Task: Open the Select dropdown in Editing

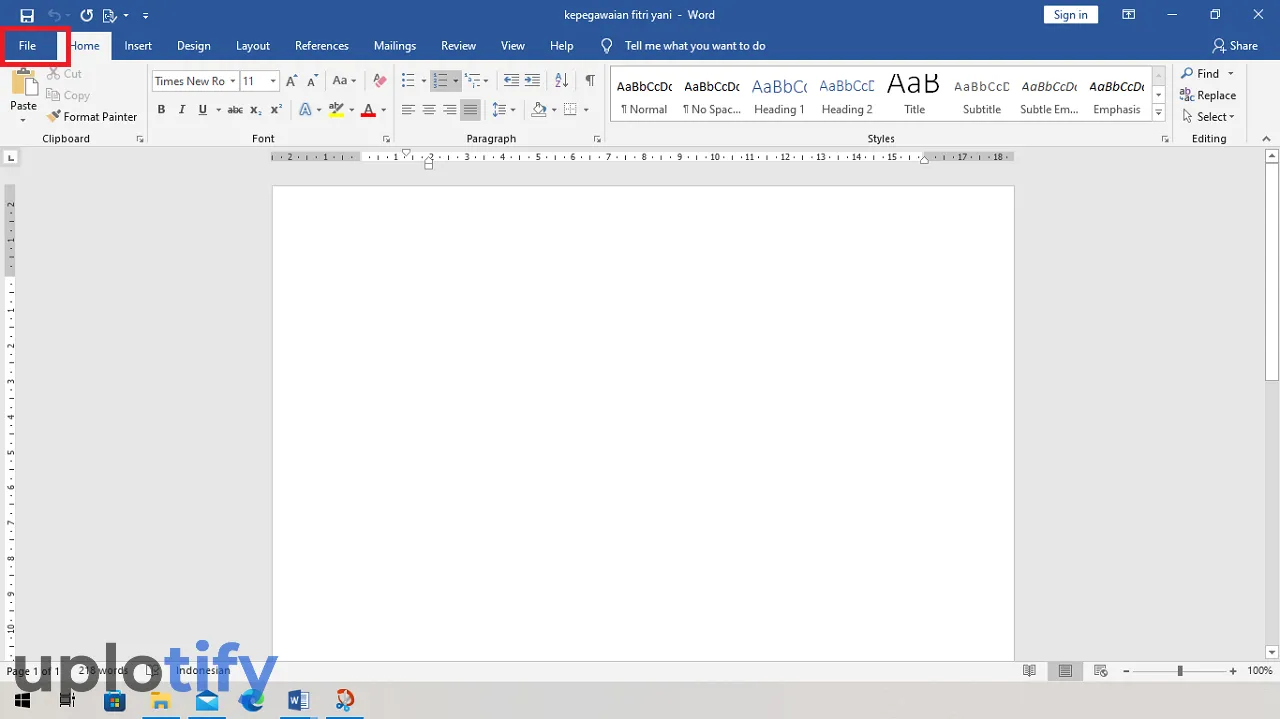Action: click(1208, 117)
